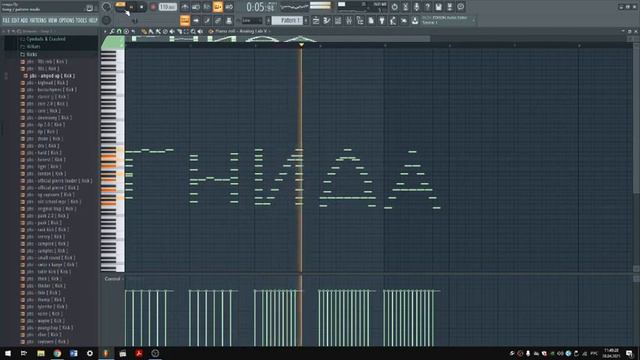Open the Control lane selector
The image size is (640, 360).
click(x=112, y=279)
